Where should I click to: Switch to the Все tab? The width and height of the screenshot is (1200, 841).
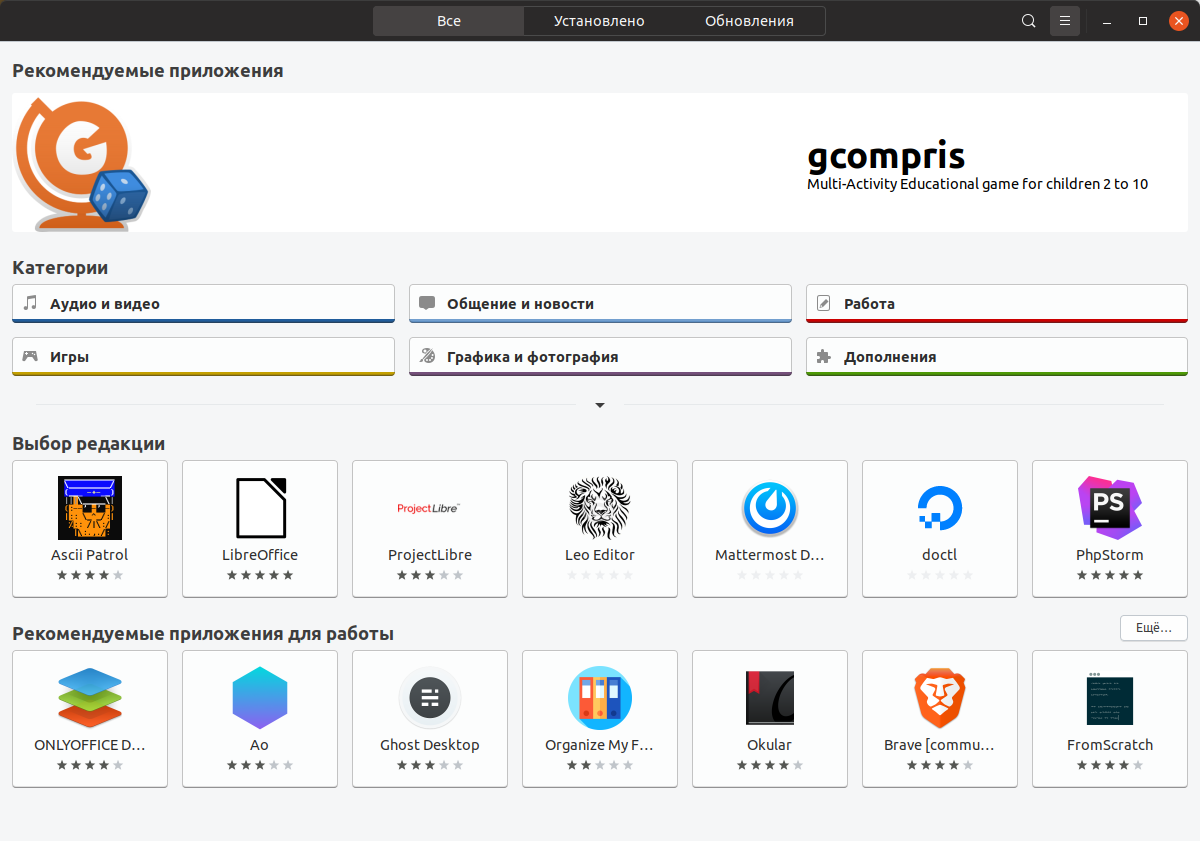(449, 21)
